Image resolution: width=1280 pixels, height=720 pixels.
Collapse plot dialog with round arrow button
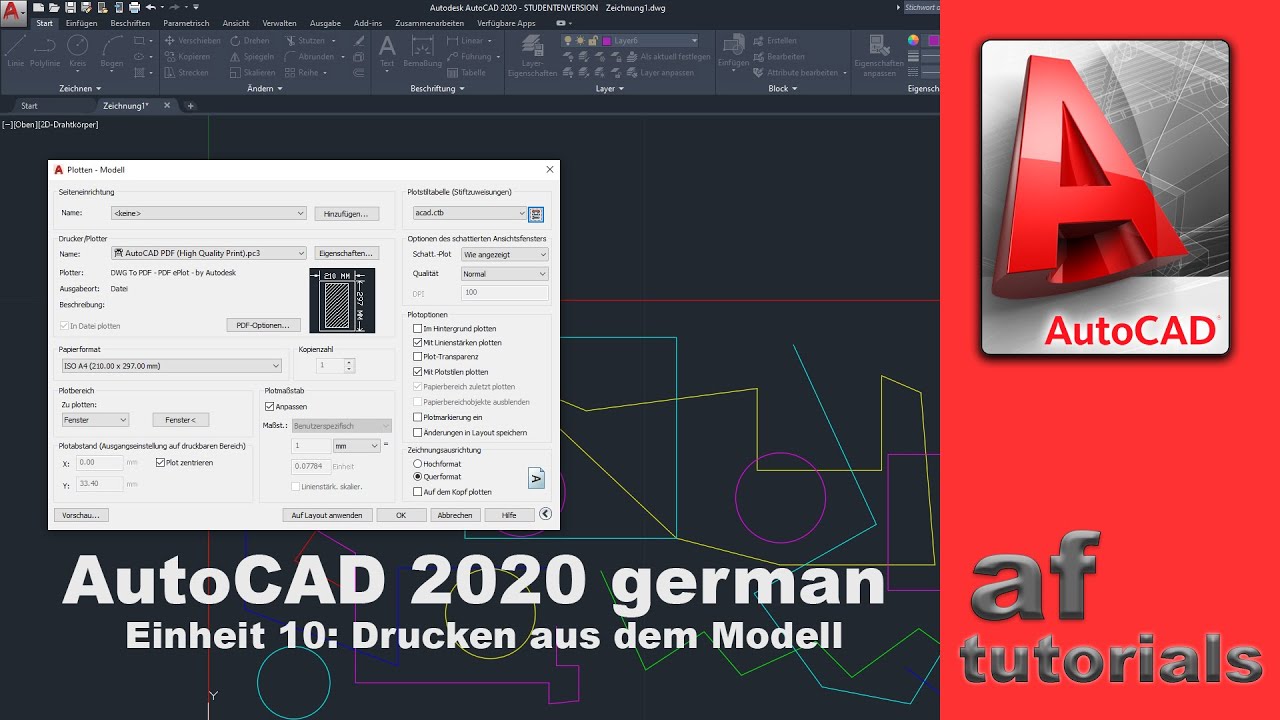545,514
